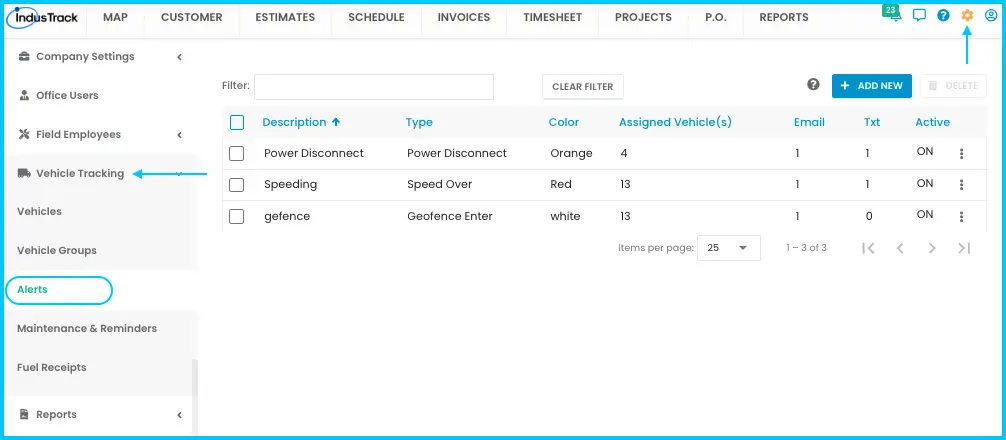Click the help icon beside Add New
1006x440 pixels.
point(814,85)
